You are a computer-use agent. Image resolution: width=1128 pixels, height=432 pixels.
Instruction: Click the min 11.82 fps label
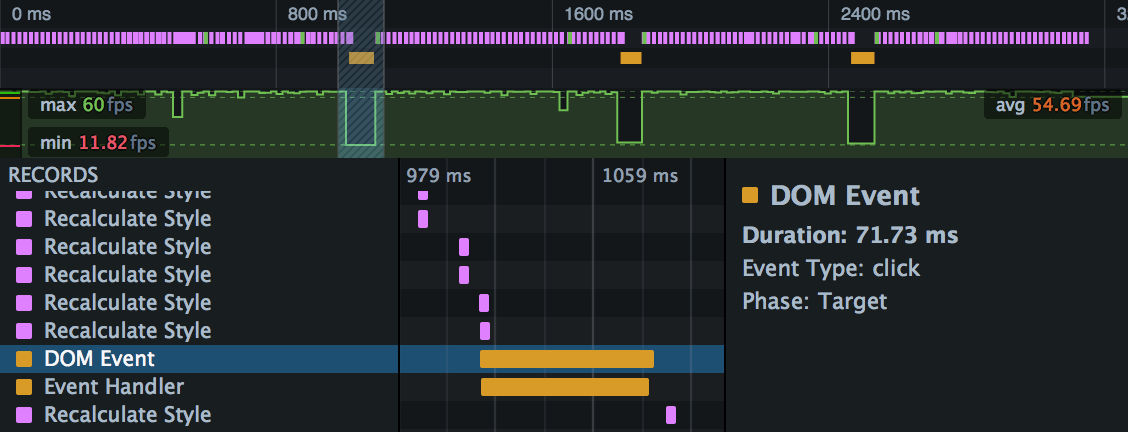(97, 142)
